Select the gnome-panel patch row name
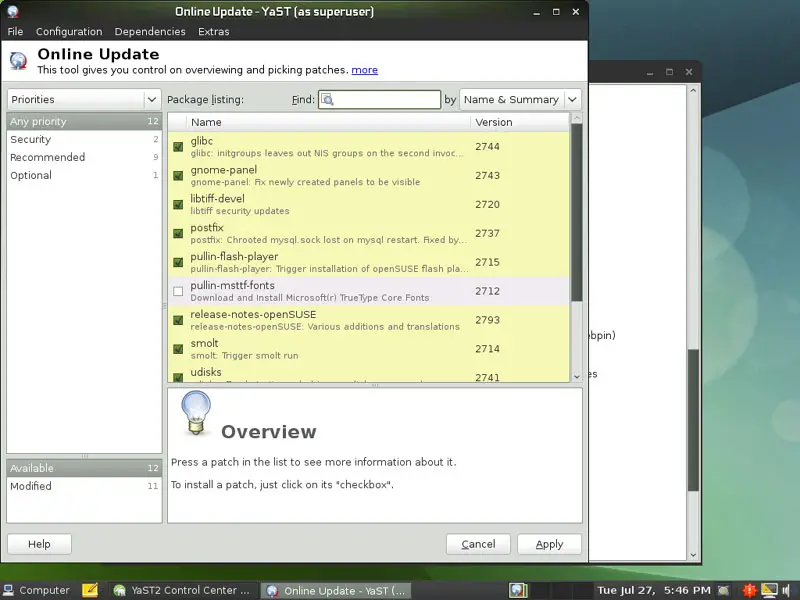The image size is (800, 600). [x=223, y=170]
